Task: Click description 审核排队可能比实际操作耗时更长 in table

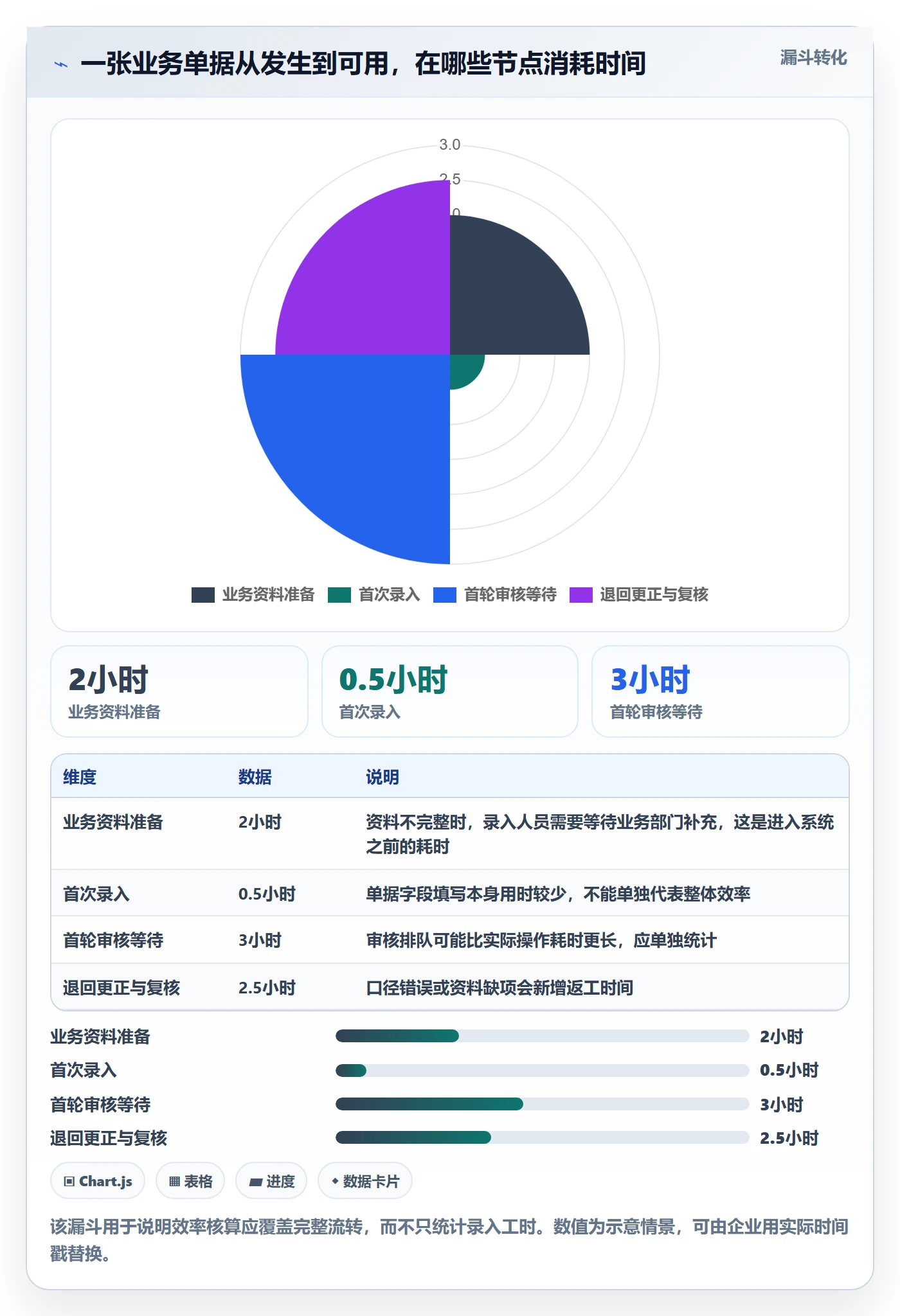Action: pos(541,940)
